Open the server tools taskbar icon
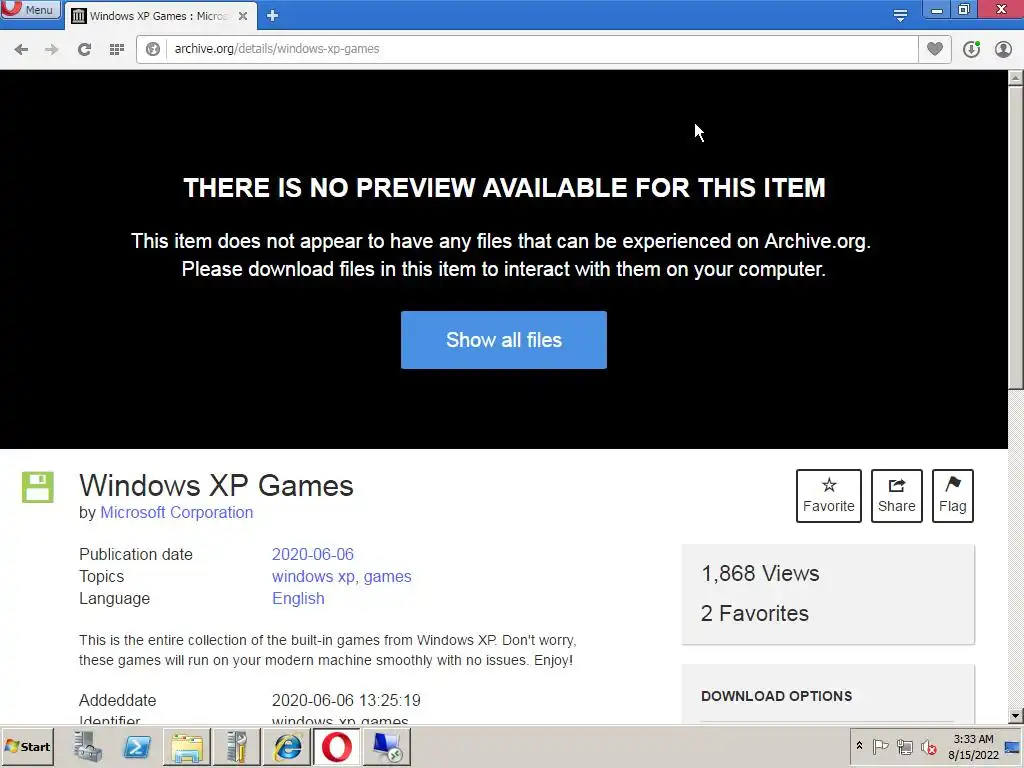Viewport: 1024px width, 768px height. pyautogui.click(x=236, y=746)
